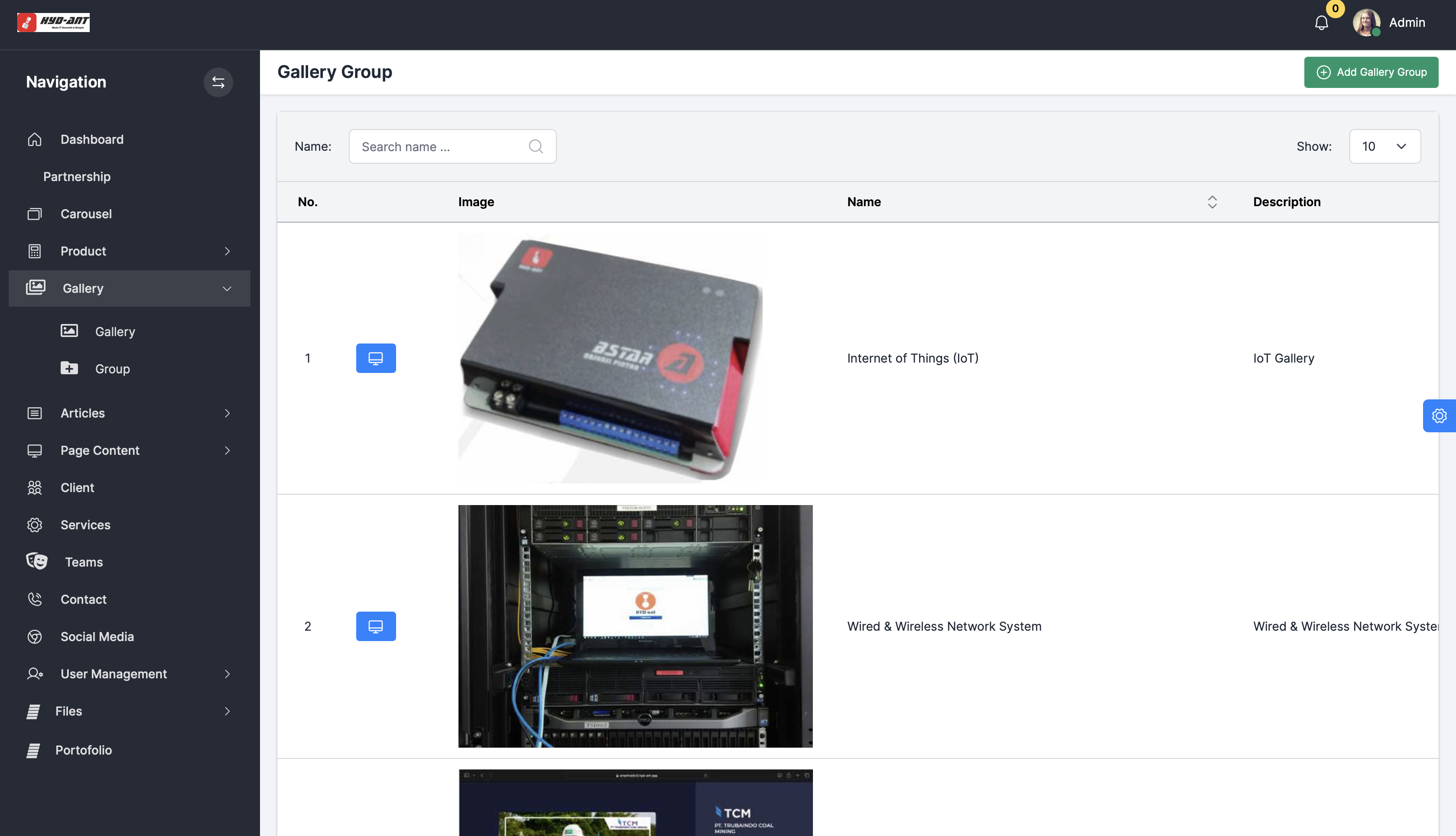Click the Portofolio sidebar icon
The image size is (1456, 836).
pyautogui.click(x=33, y=750)
